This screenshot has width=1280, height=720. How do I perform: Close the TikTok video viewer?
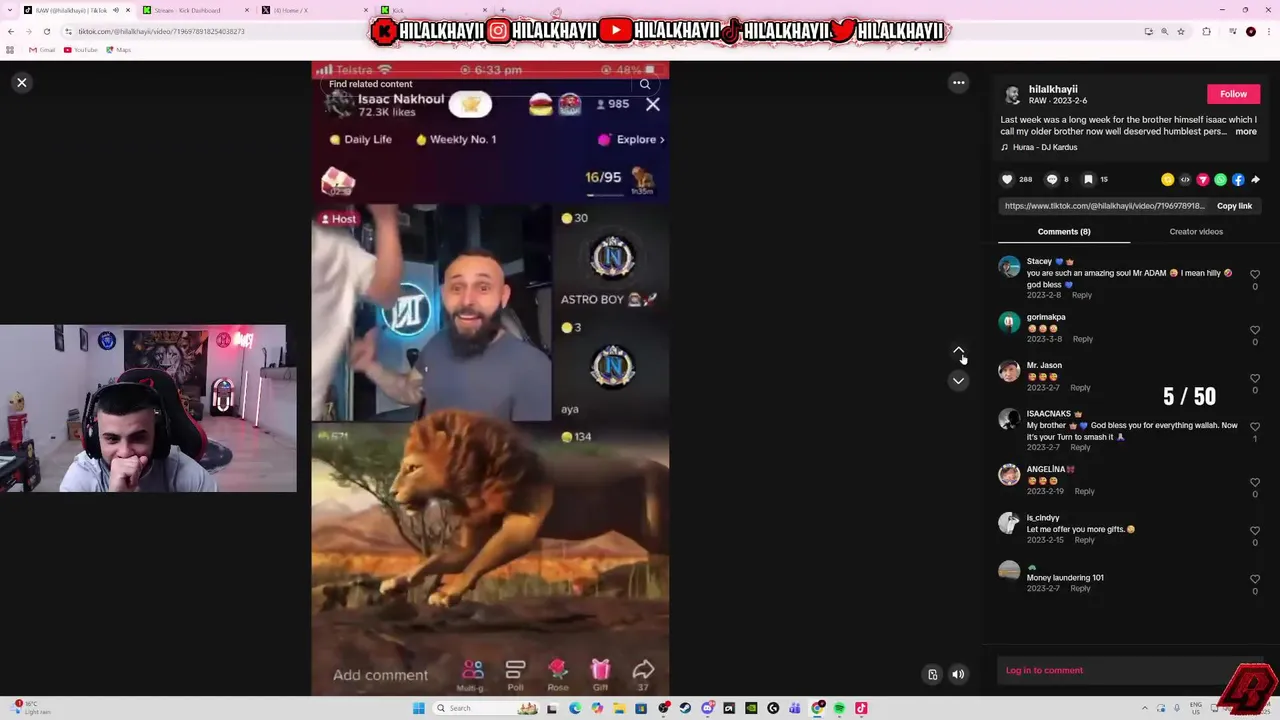pyautogui.click(x=21, y=83)
